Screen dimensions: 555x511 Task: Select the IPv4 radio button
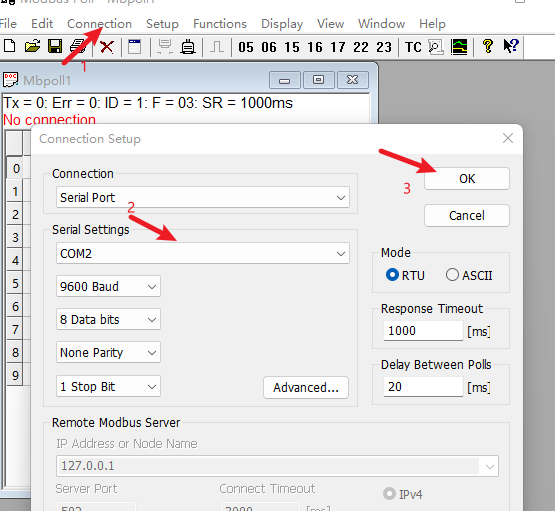pos(389,494)
